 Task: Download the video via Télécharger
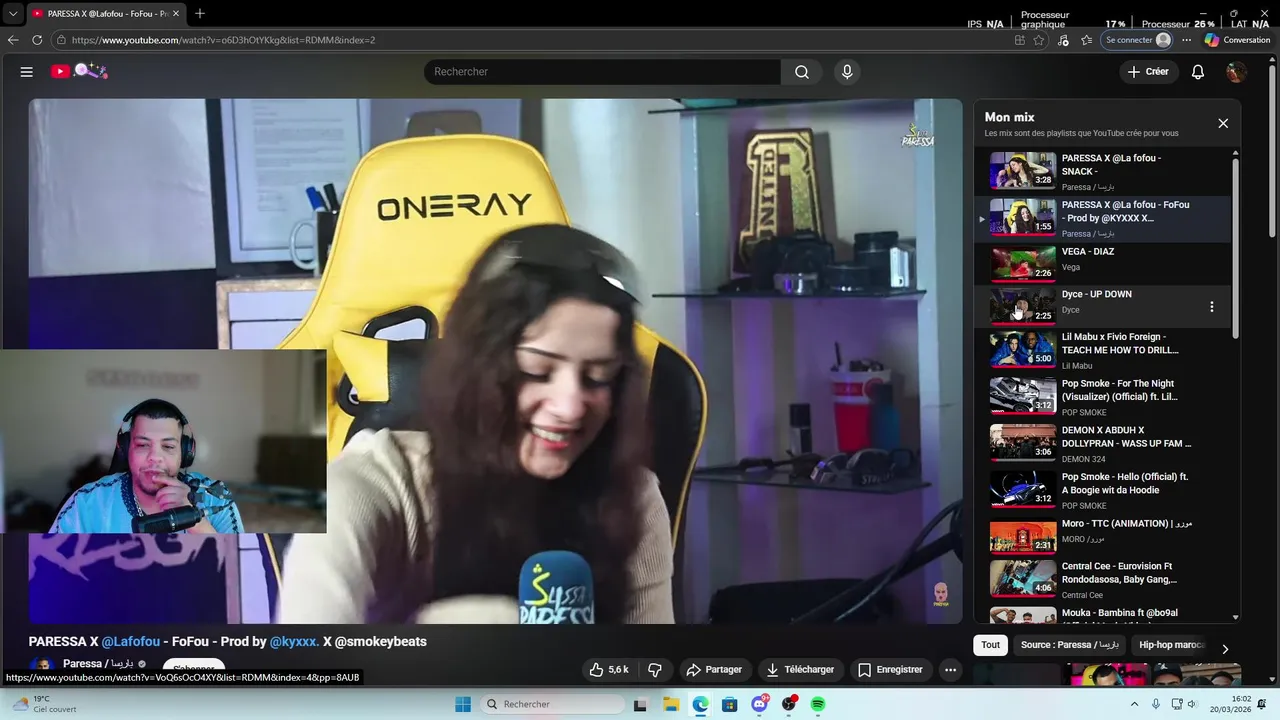point(800,669)
